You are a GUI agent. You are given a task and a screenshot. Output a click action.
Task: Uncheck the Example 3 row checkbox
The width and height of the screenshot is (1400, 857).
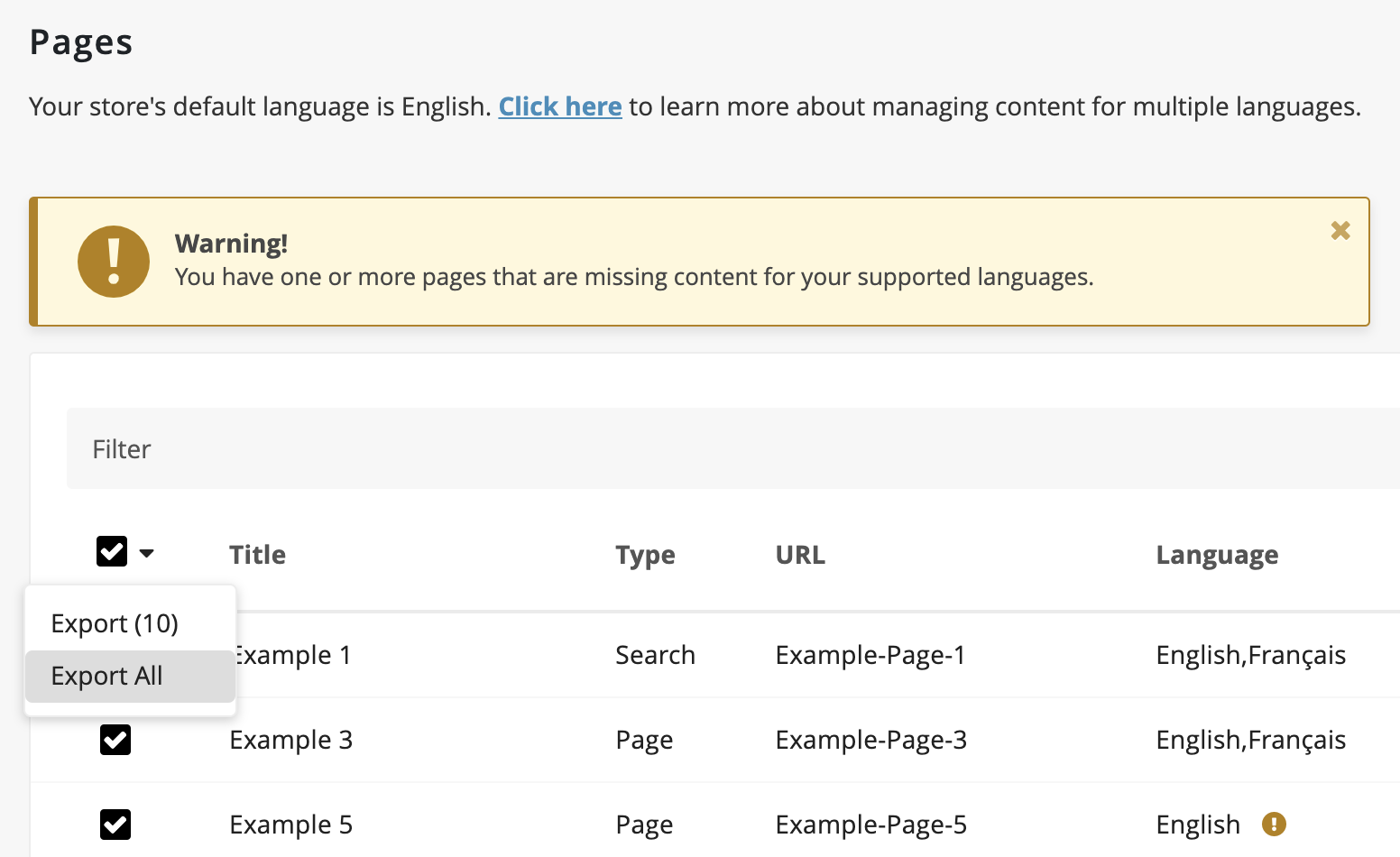click(x=115, y=740)
